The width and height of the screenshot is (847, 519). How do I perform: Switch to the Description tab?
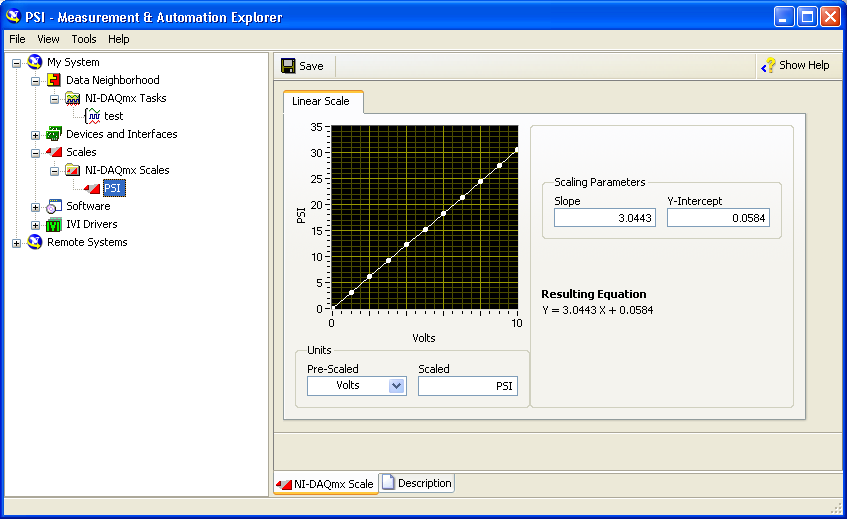[x=416, y=483]
